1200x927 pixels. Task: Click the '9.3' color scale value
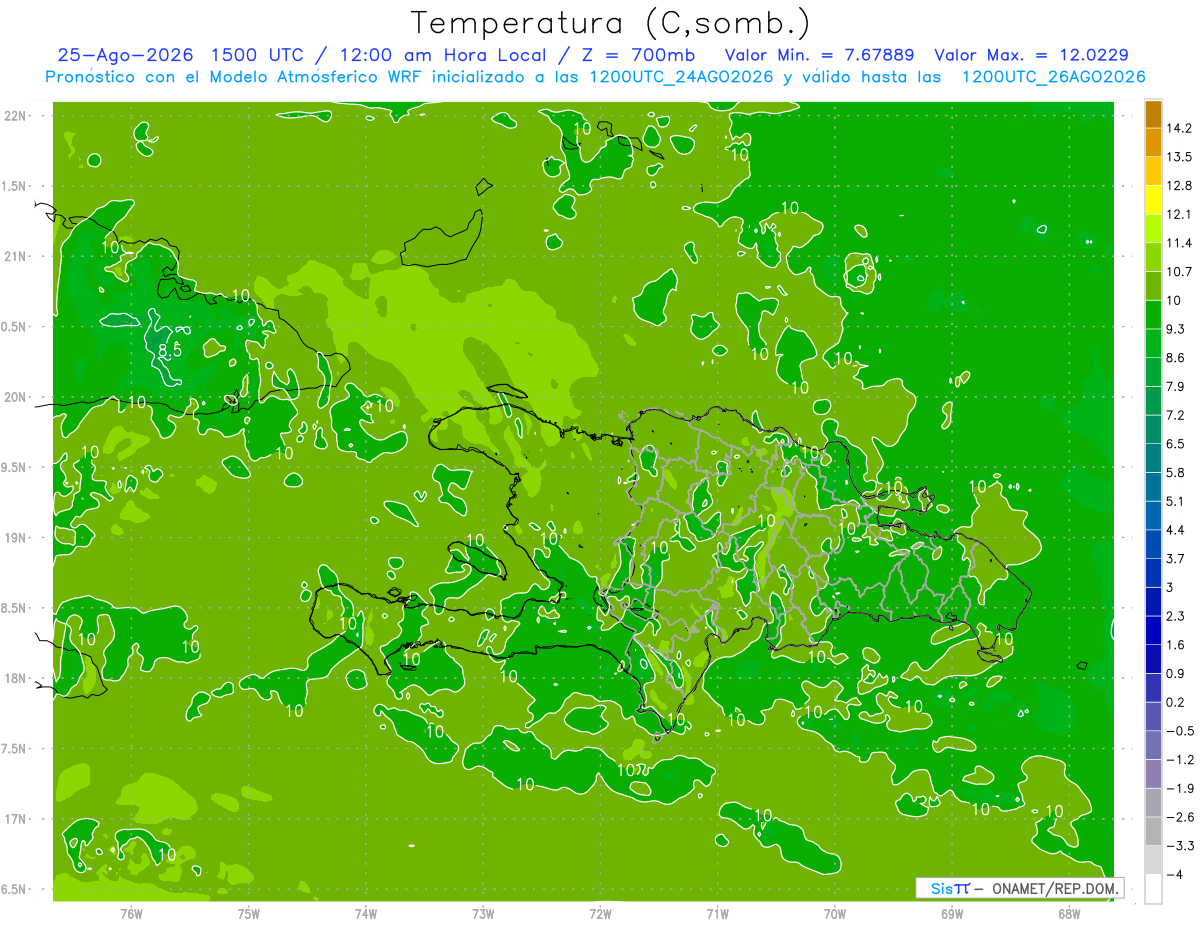pos(1177,329)
